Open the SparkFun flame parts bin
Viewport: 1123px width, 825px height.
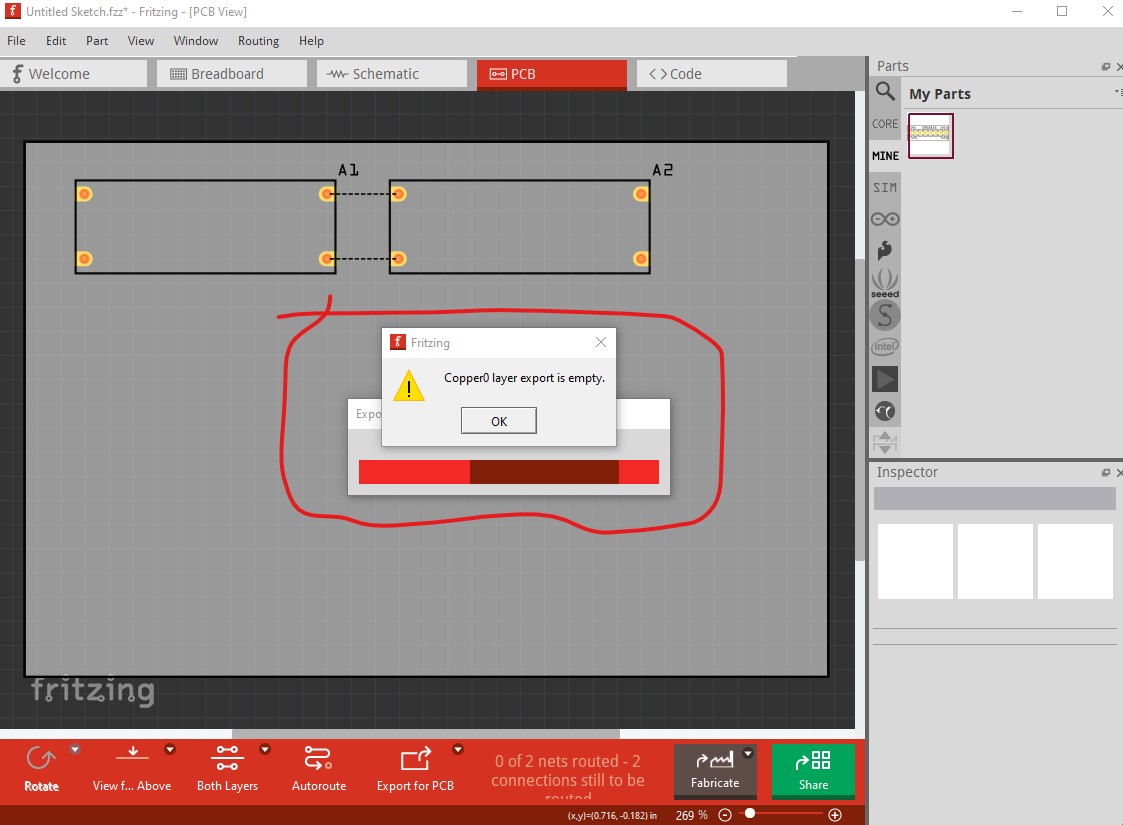885,250
